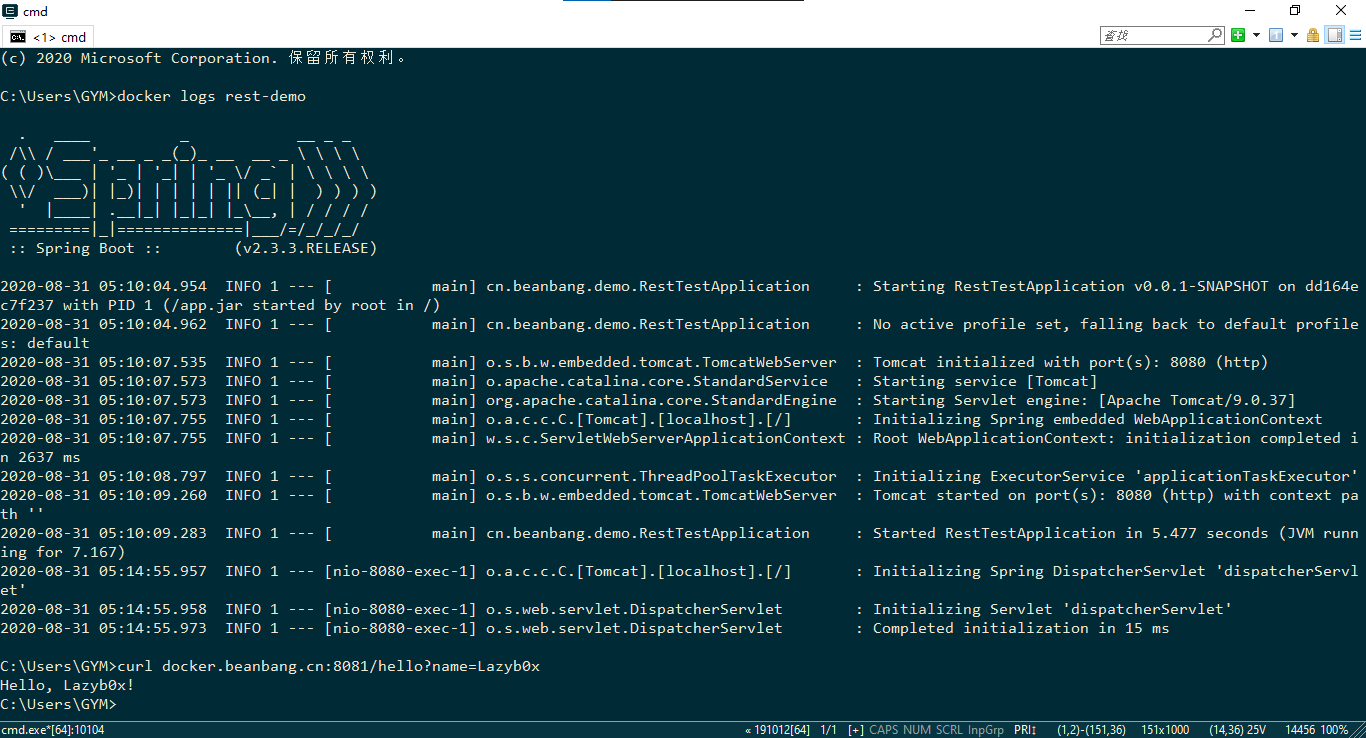Toggle the NUM lock status indicator

tap(917, 730)
